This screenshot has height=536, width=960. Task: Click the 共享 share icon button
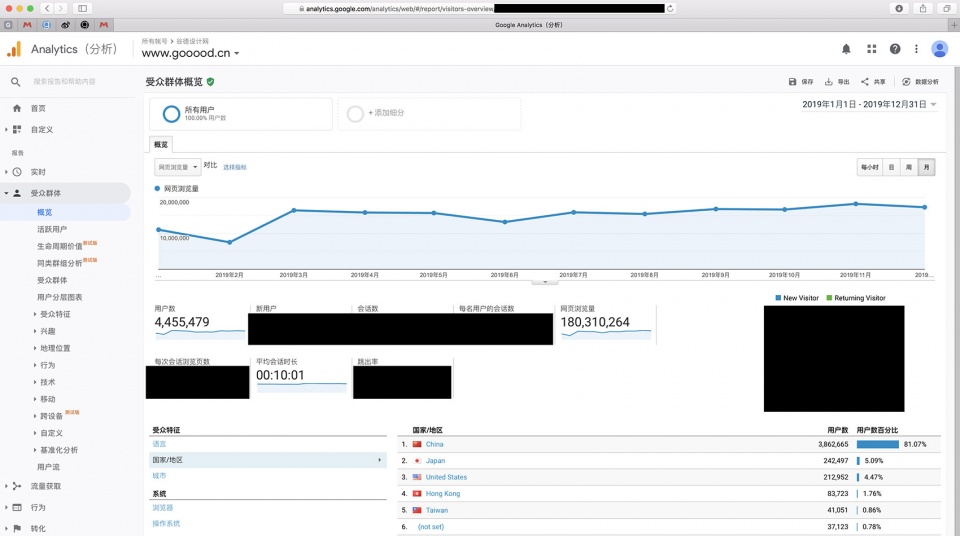(x=873, y=81)
